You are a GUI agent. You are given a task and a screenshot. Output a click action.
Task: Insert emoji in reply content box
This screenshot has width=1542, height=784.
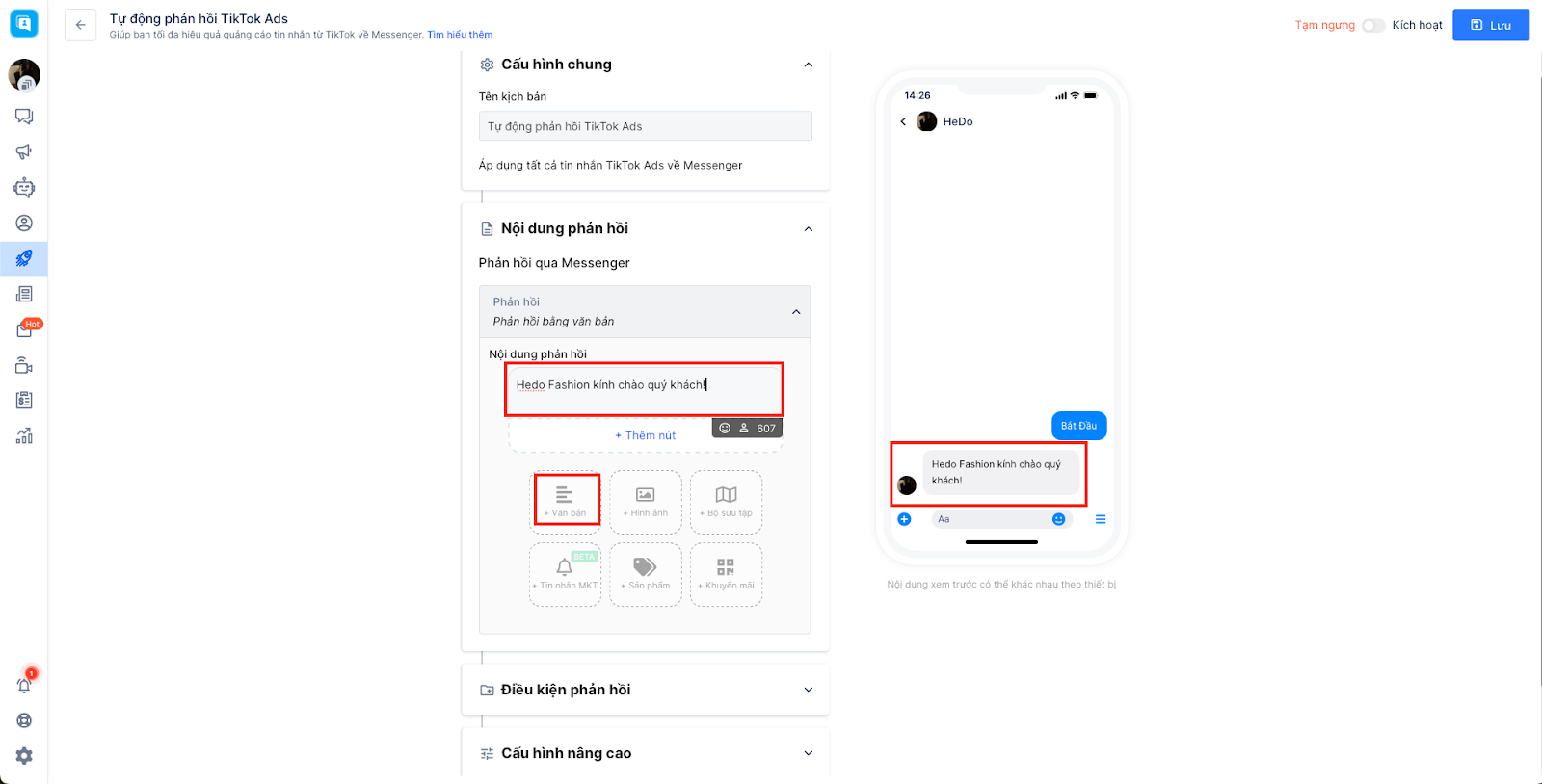click(x=725, y=428)
